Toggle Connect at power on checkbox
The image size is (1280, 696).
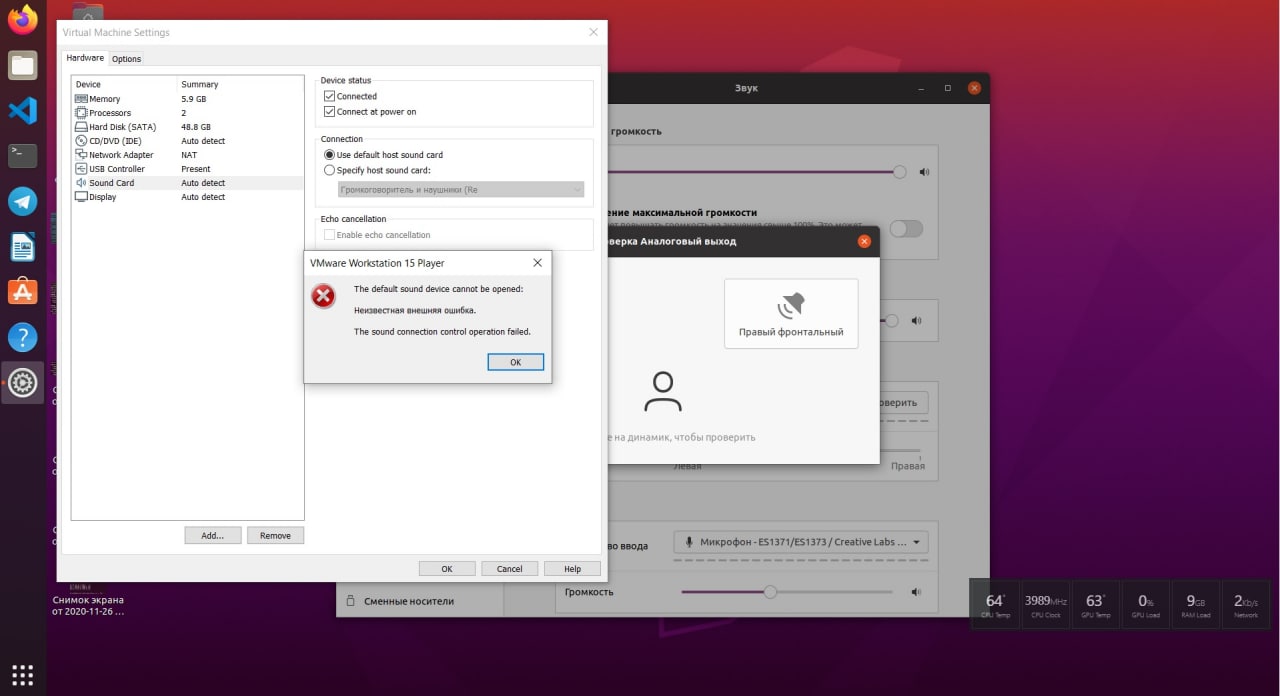pyautogui.click(x=330, y=112)
